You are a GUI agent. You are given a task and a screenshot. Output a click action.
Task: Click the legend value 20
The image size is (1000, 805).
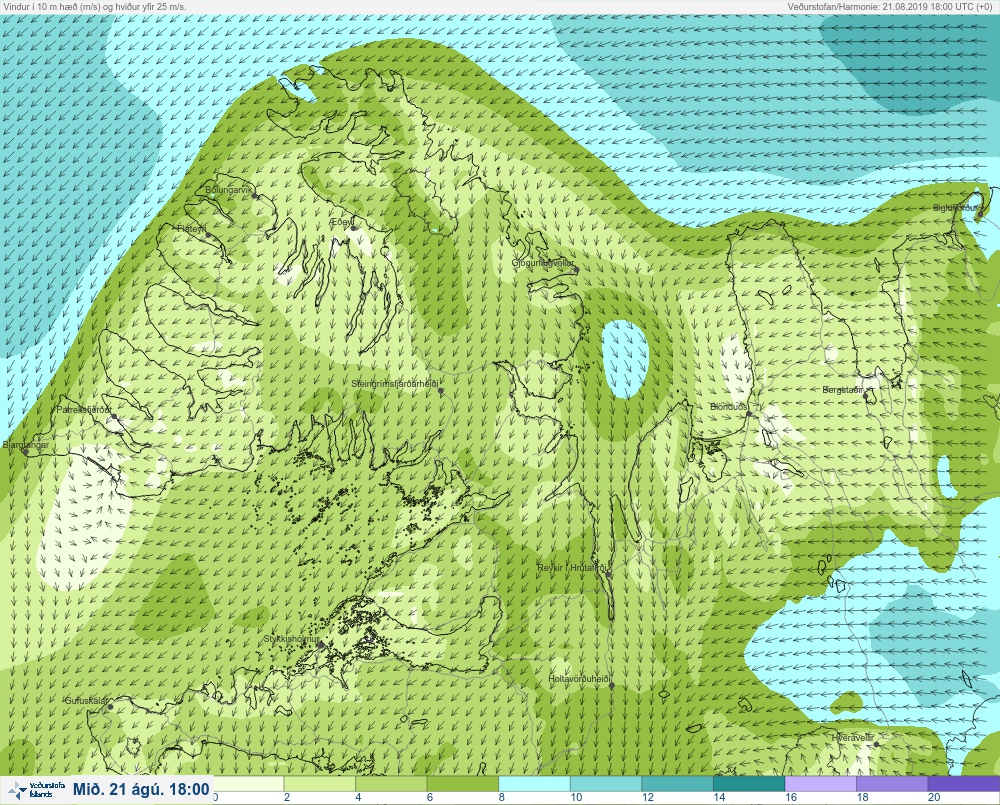click(934, 797)
